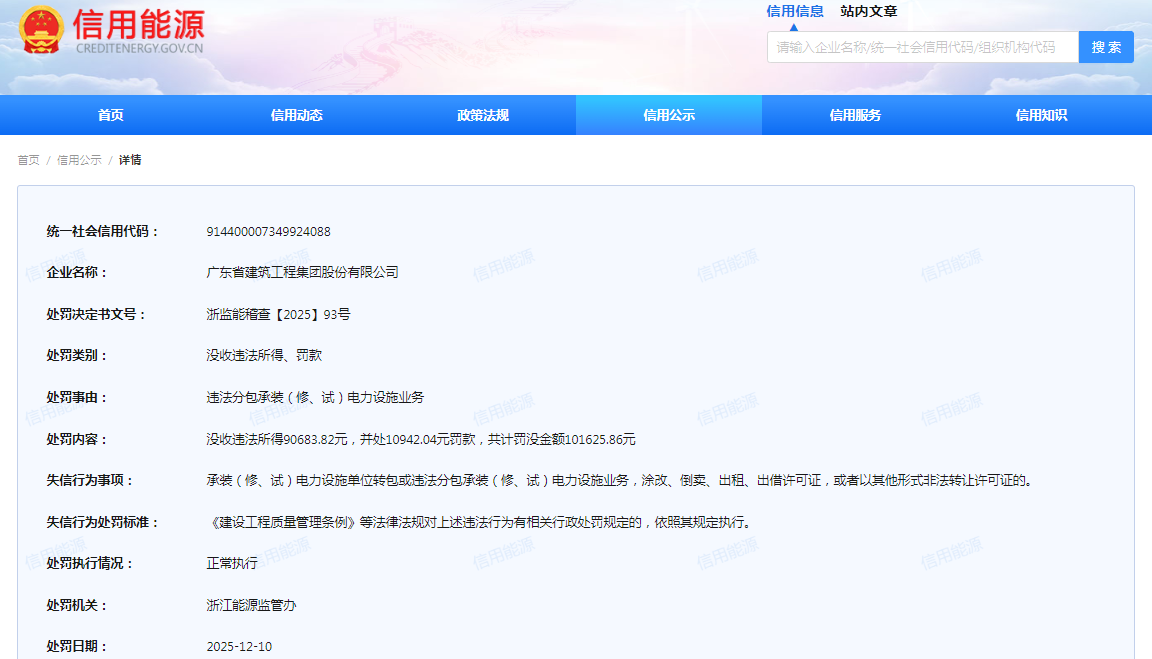Open the 信用服务 navigation menu
The height and width of the screenshot is (659, 1152).
(x=855, y=115)
